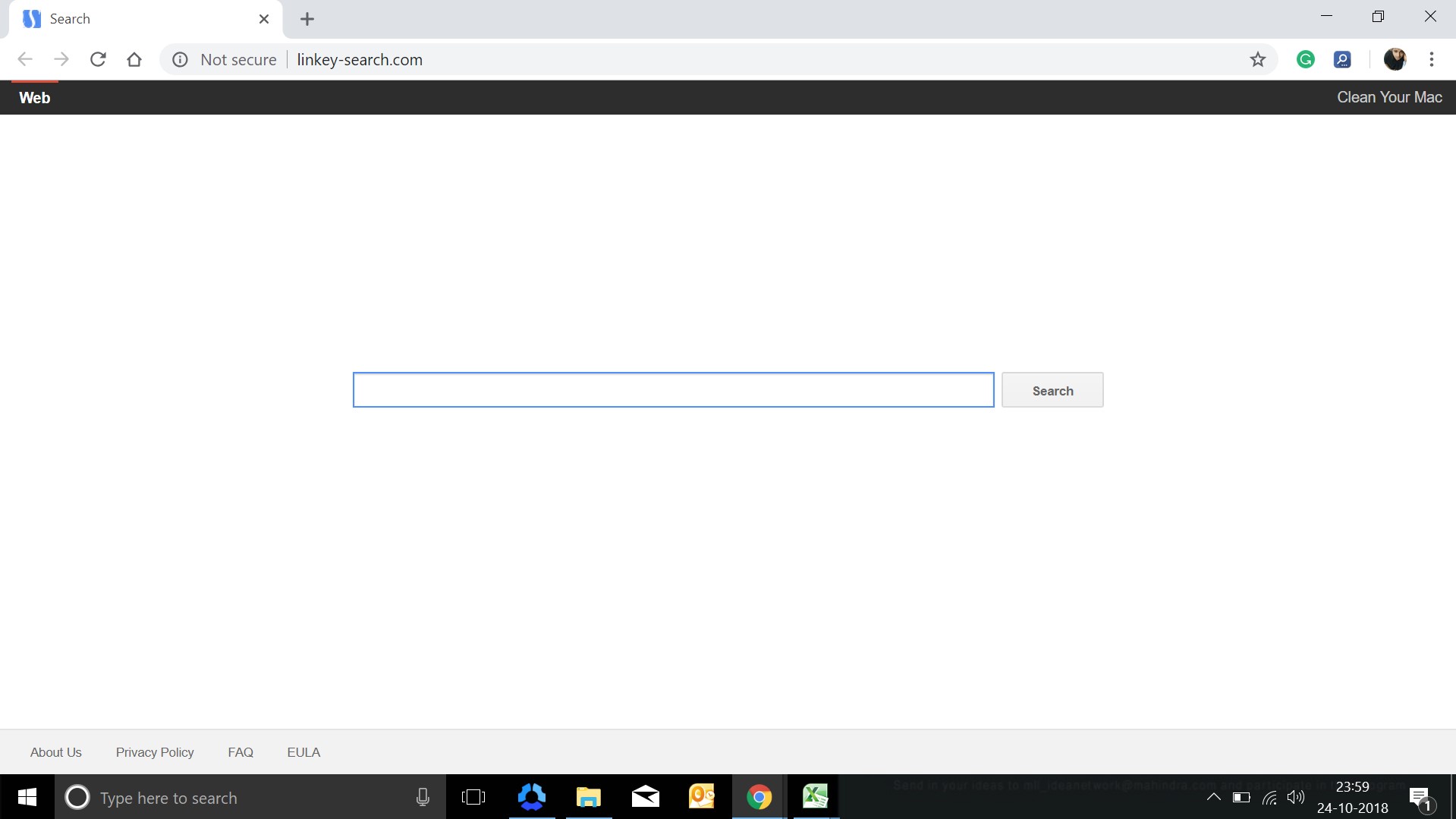This screenshot has height=819, width=1456.
Task: Click the Grammarly extension icon
Action: tap(1306, 59)
